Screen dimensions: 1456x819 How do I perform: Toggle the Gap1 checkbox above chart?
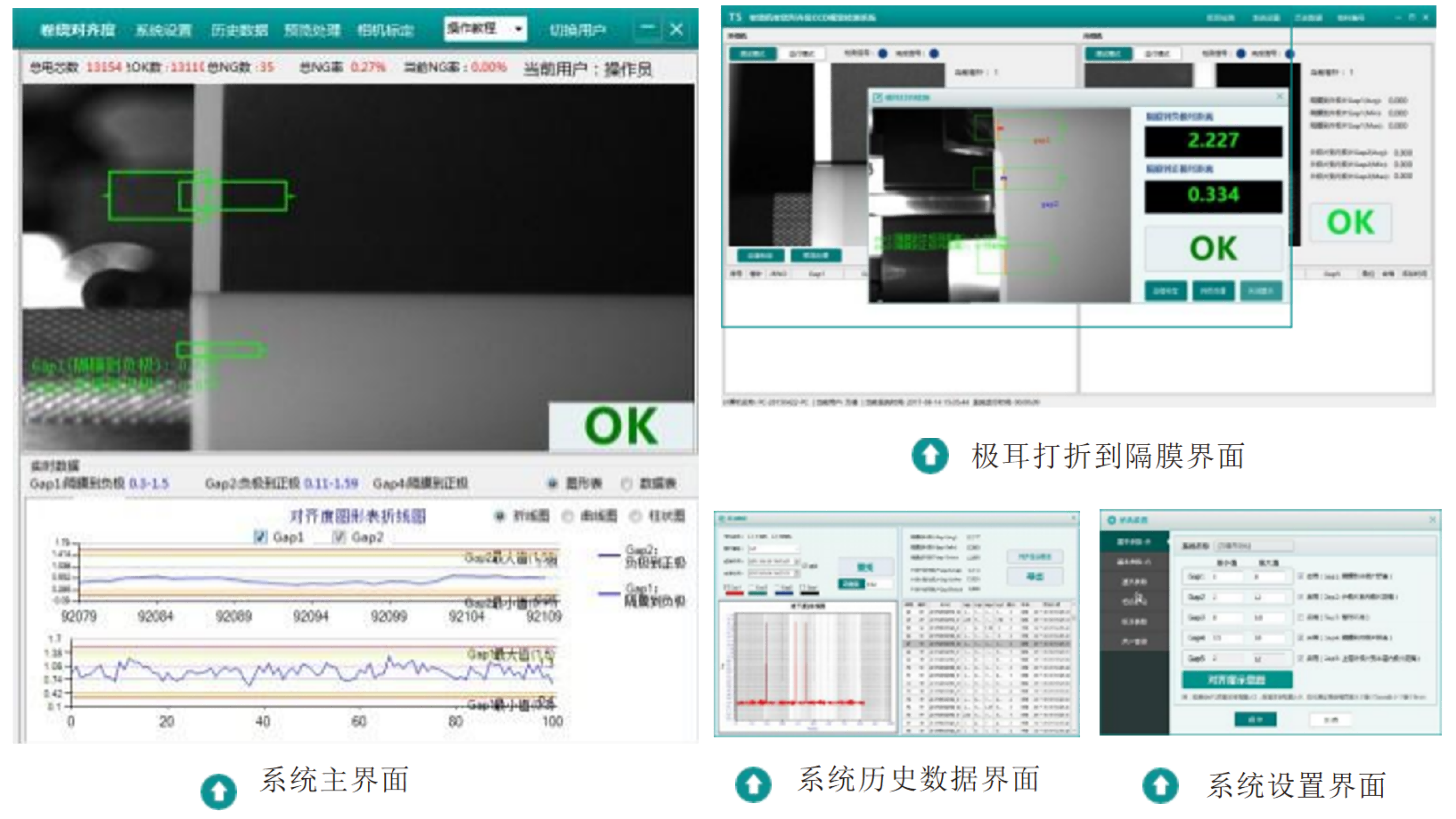[x=260, y=537]
